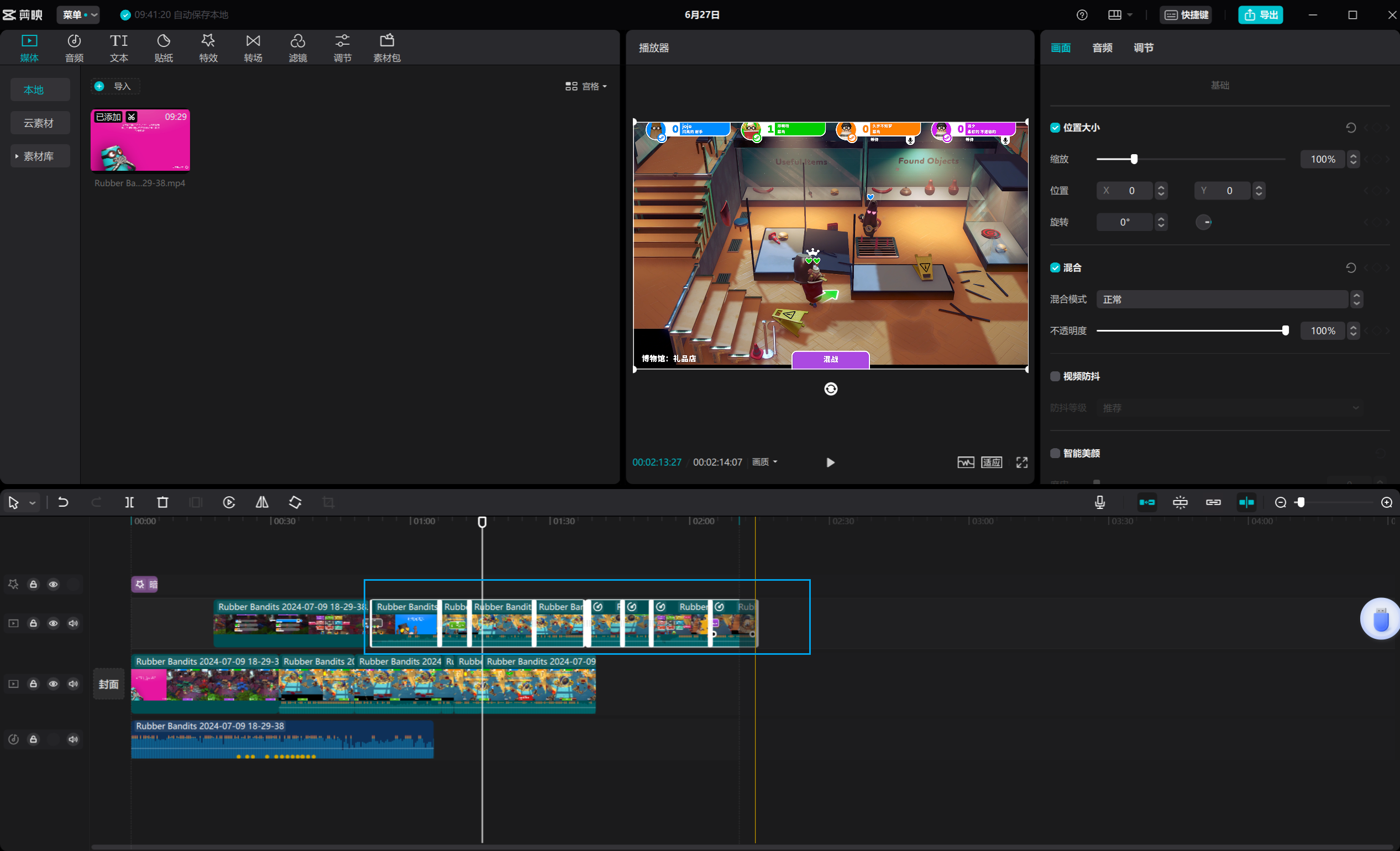Click the 适应 fit button in player
Screen dimensions: 1400x851
coord(992,462)
